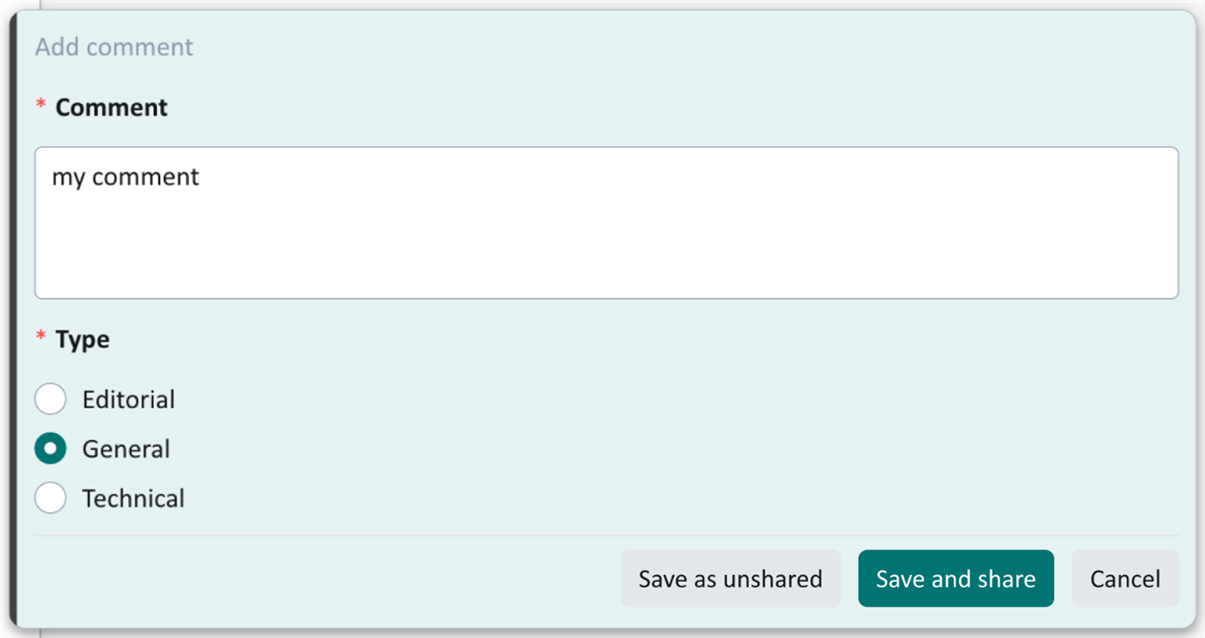Image resolution: width=1205 pixels, height=638 pixels.
Task: Click the 'my comment' text in the field
Action: click(x=126, y=178)
